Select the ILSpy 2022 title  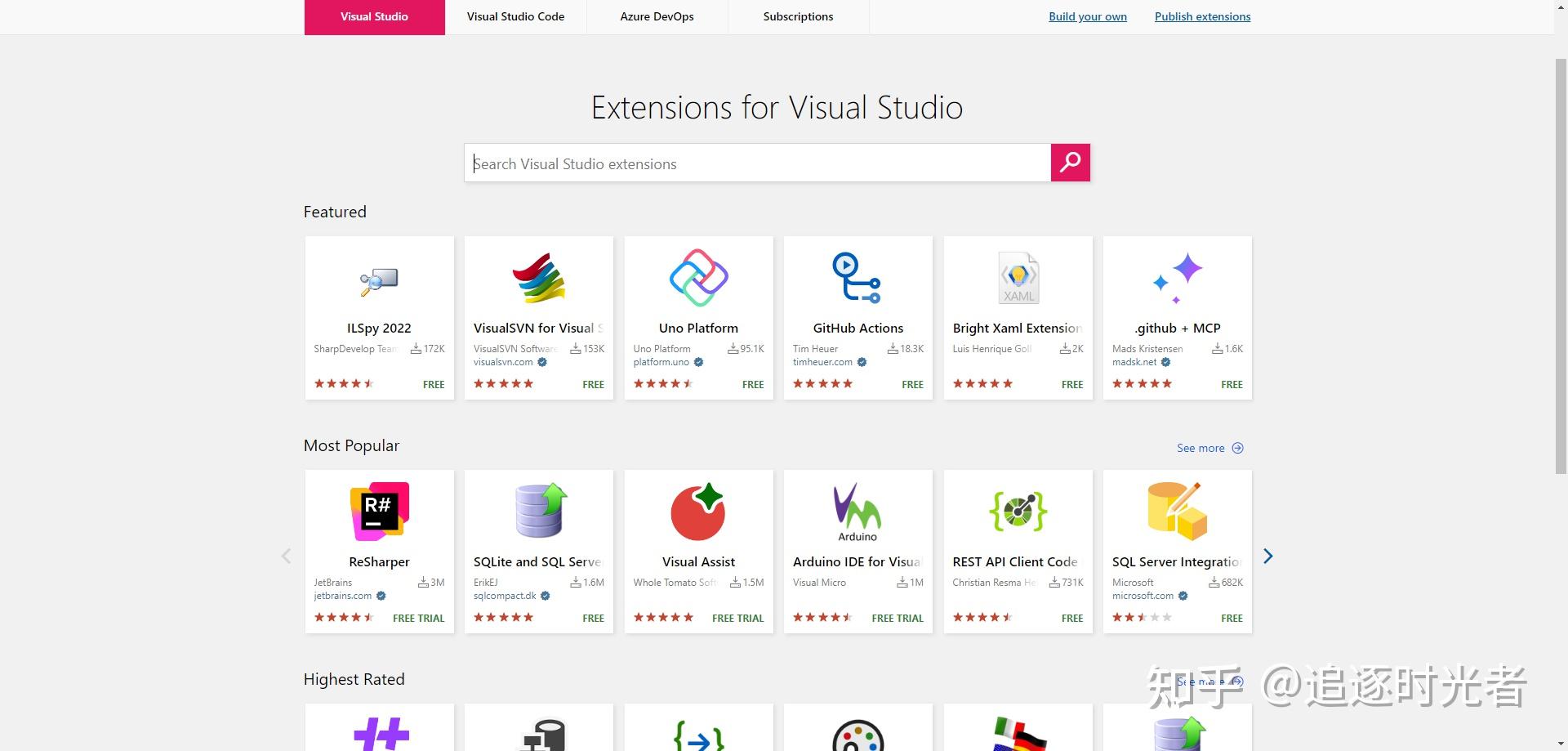coord(379,328)
